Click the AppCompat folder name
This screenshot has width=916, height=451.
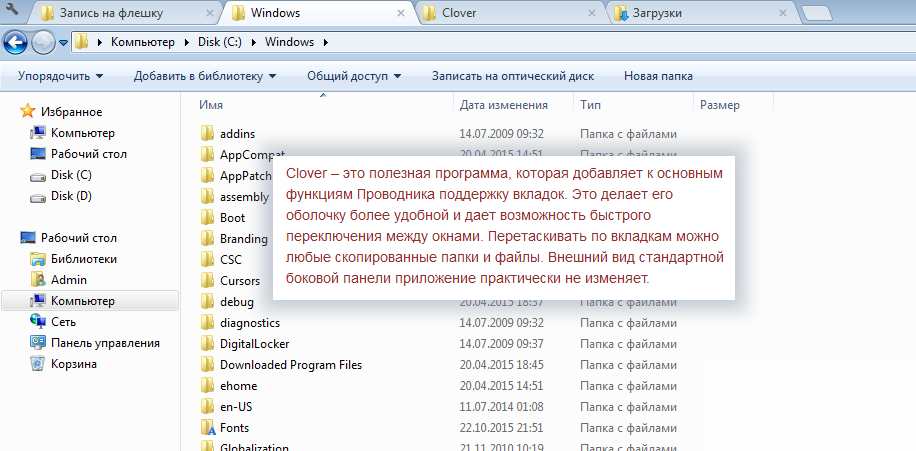pos(252,154)
